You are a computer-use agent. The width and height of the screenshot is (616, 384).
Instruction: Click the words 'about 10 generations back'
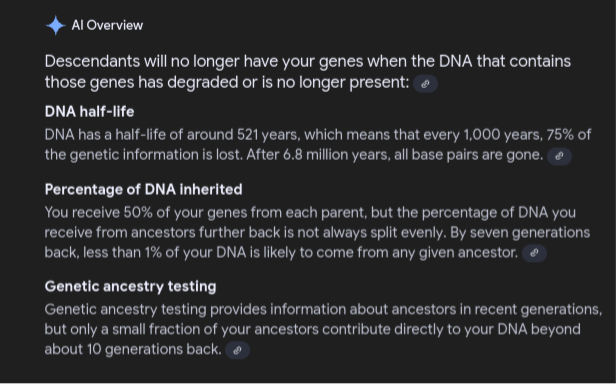pos(133,349)
